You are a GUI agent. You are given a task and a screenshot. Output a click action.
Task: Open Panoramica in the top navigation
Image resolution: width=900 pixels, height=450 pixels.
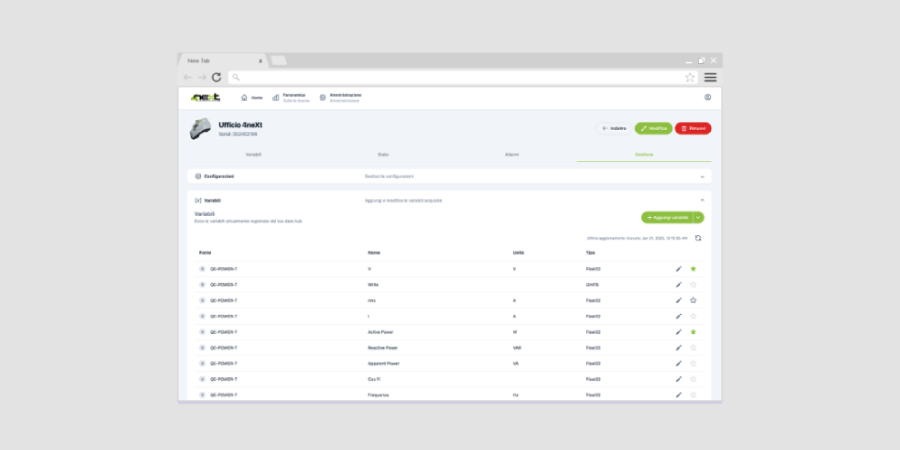[x=291, y=98]
